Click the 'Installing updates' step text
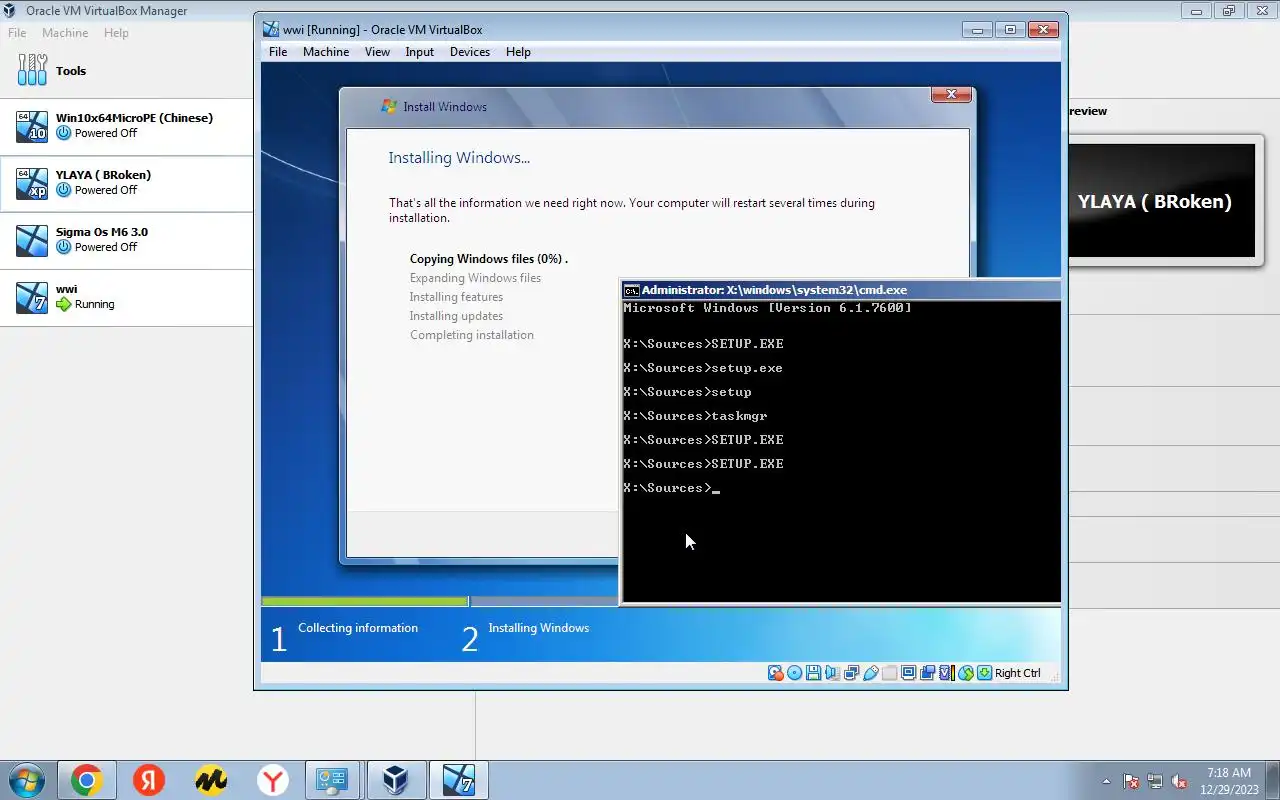 456,316
